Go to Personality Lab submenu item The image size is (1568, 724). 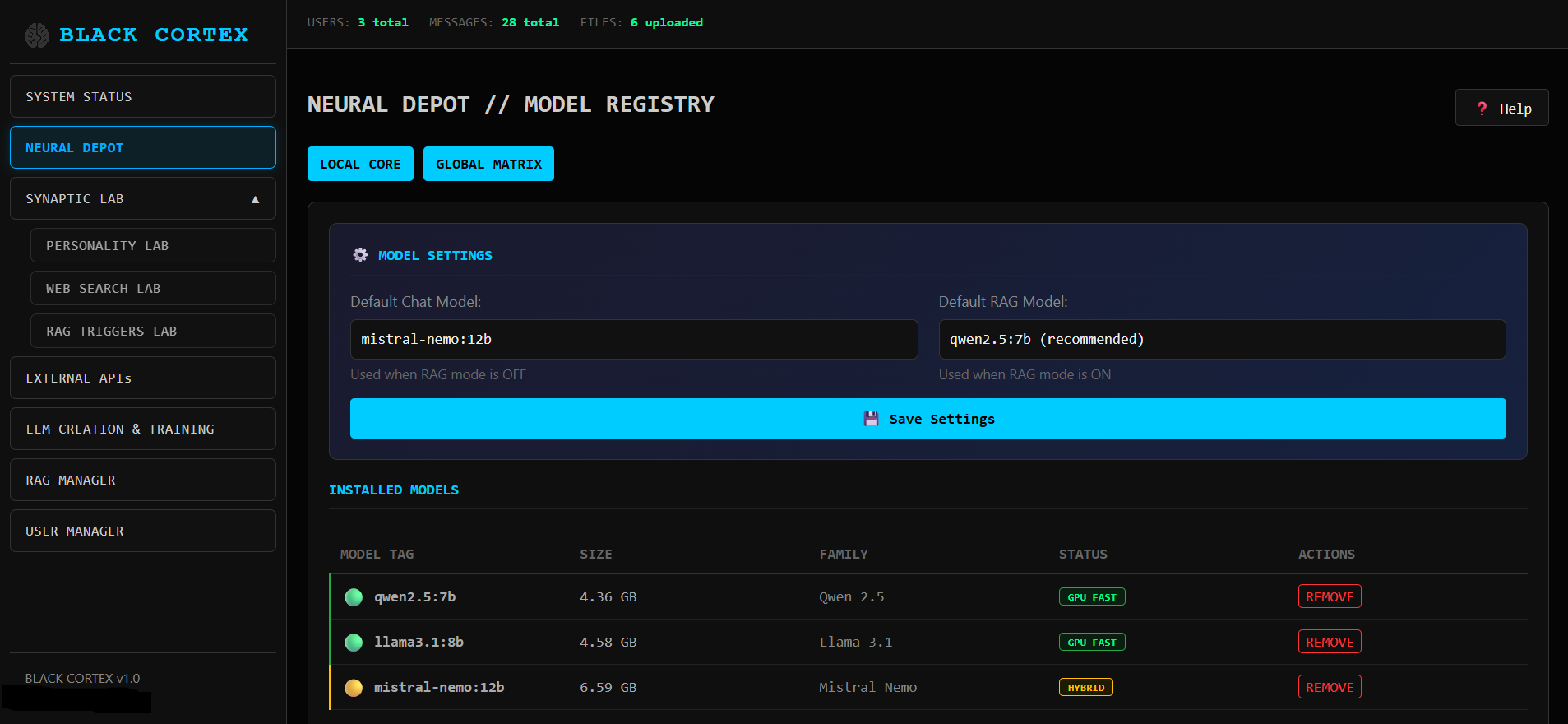tap(152, 246)
